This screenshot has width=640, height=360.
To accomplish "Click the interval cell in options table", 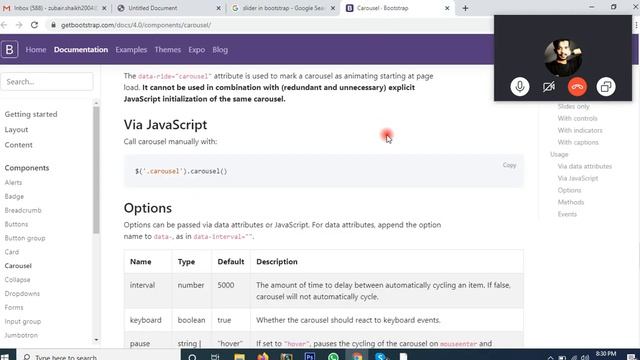I will [x=148, y=291].
